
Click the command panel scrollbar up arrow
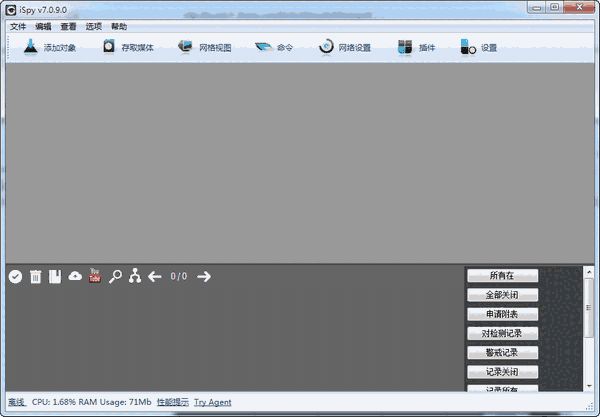click(589, 272)
